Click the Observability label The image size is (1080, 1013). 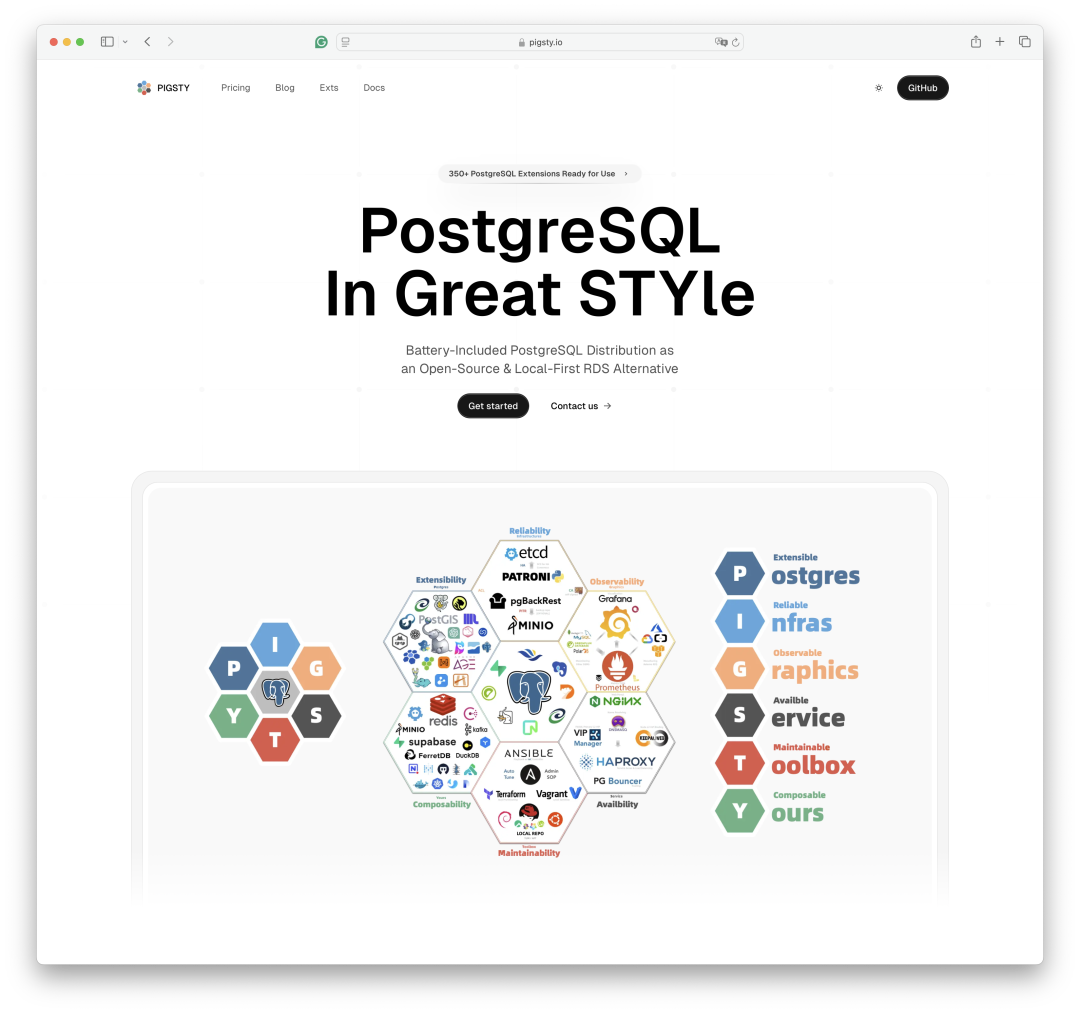pyautogui.click(x=616, y=582)
